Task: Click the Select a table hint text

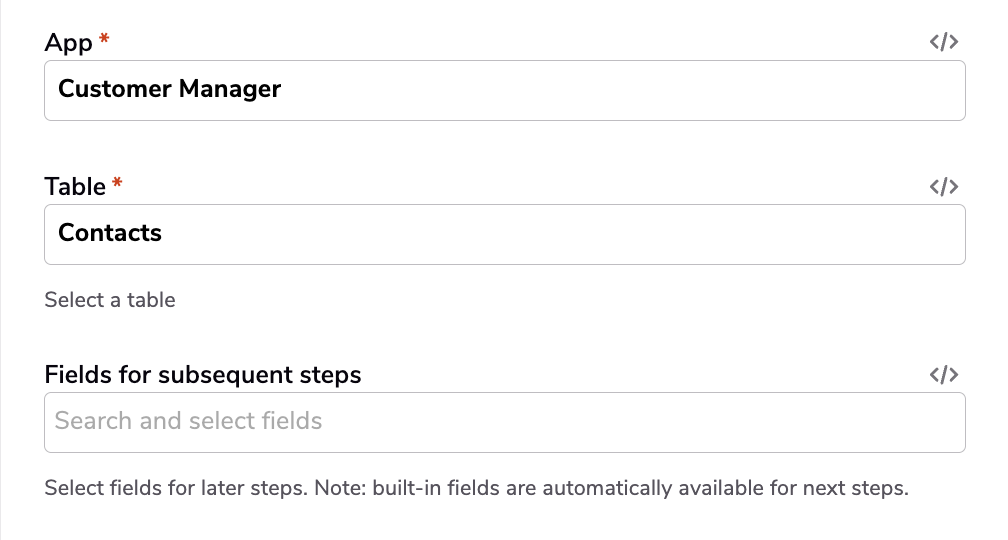Action: pos(110,300)
